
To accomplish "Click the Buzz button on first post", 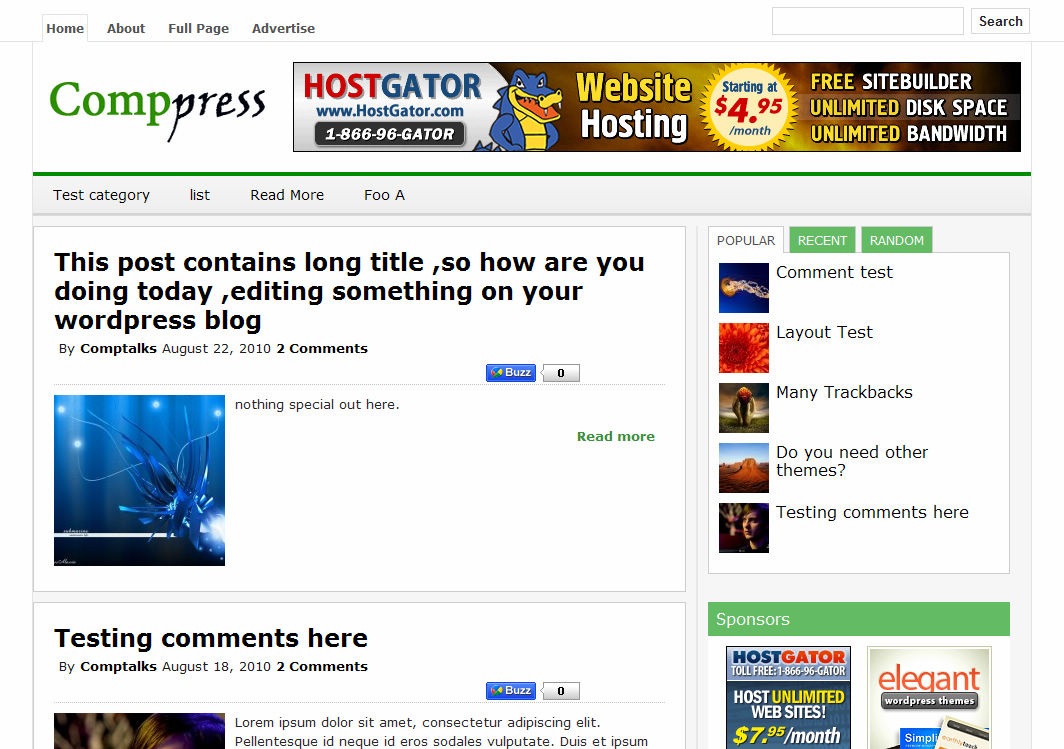I will 511,372.
